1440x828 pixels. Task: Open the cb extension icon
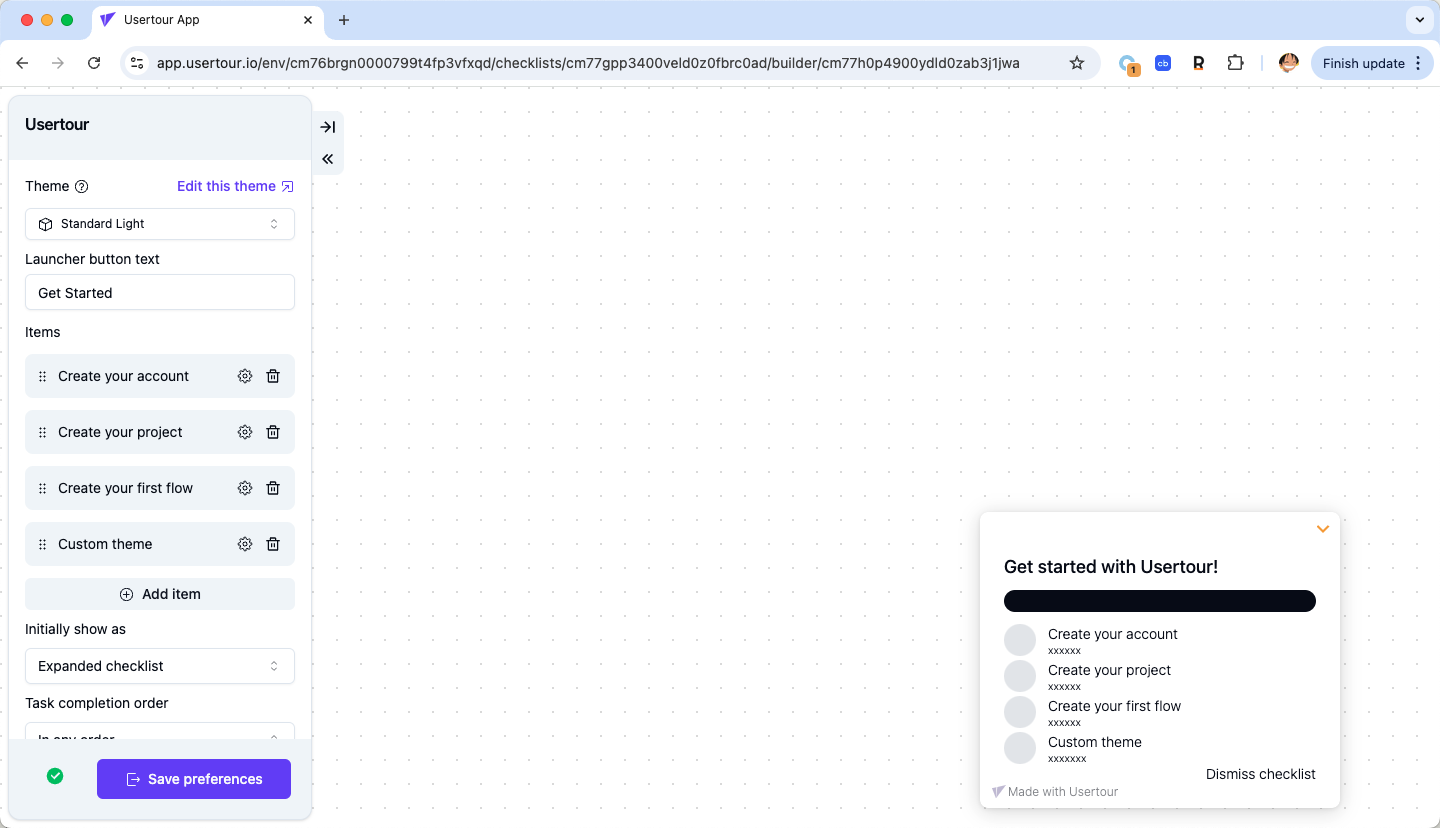1163,63
